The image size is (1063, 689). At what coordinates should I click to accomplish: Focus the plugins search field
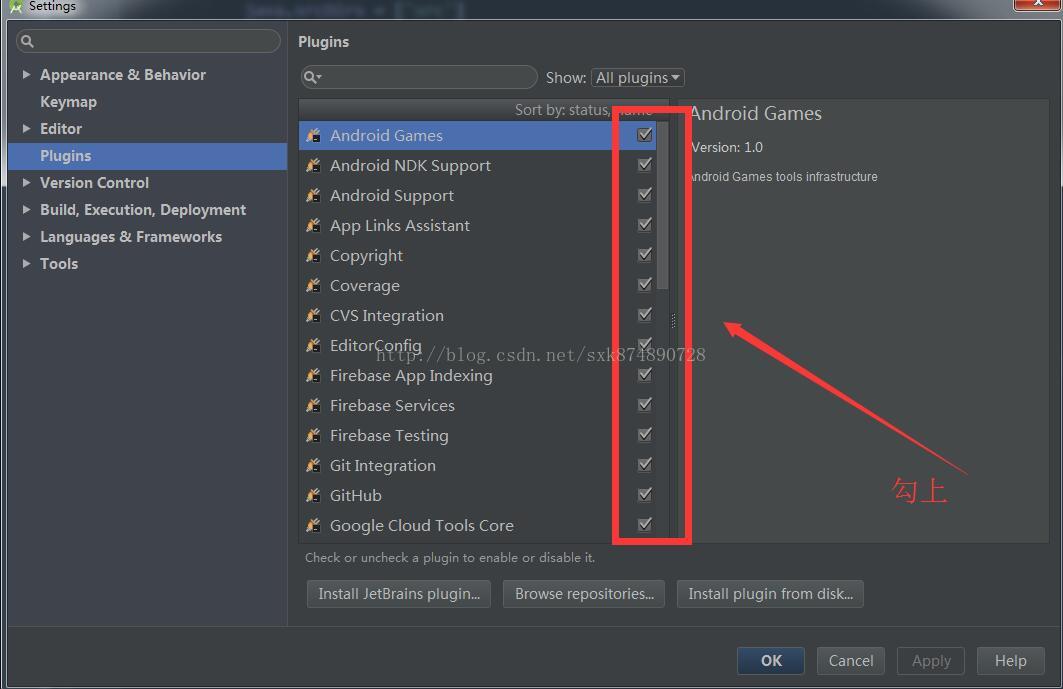[418, 77]
